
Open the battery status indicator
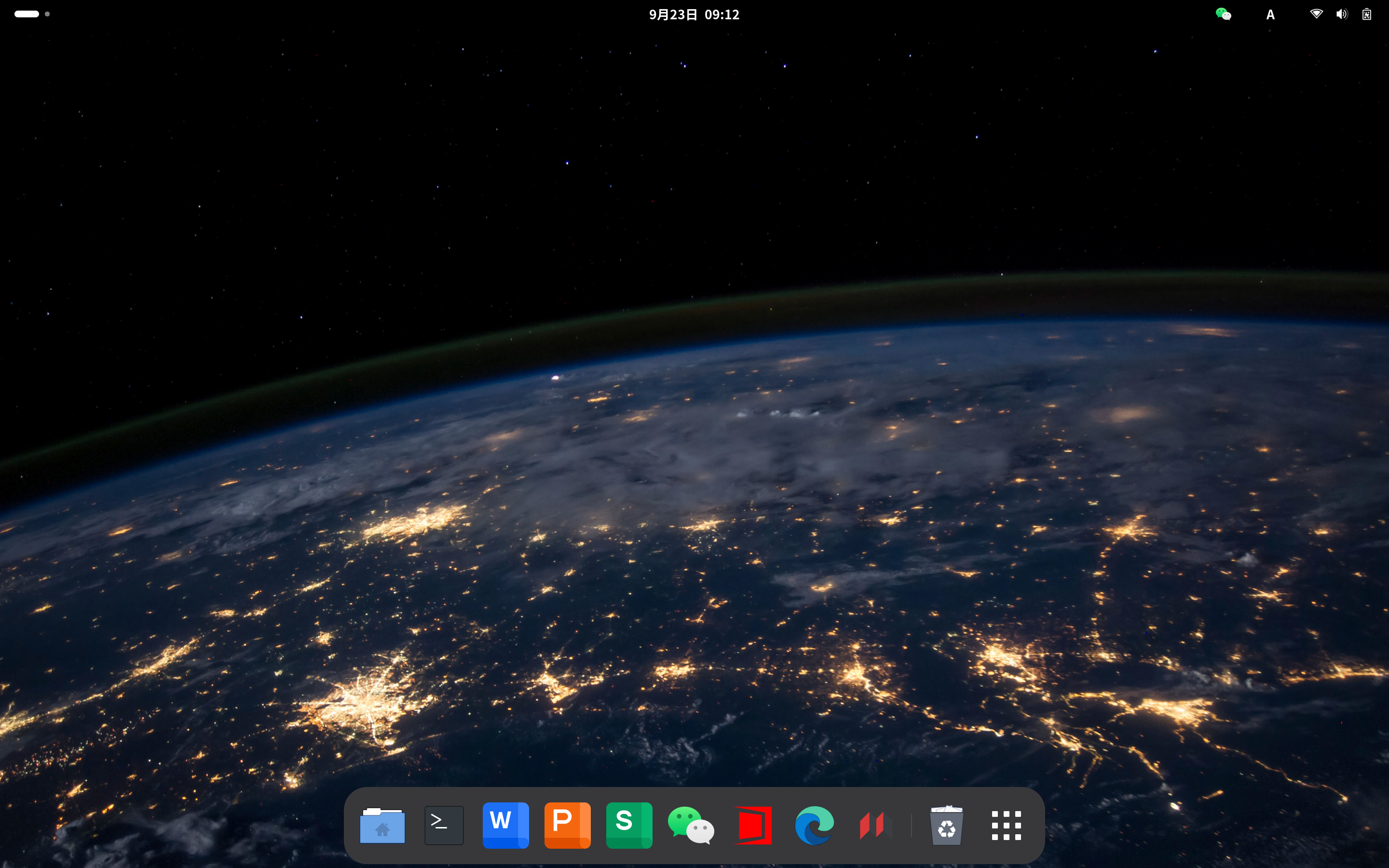pos(1367,14)
